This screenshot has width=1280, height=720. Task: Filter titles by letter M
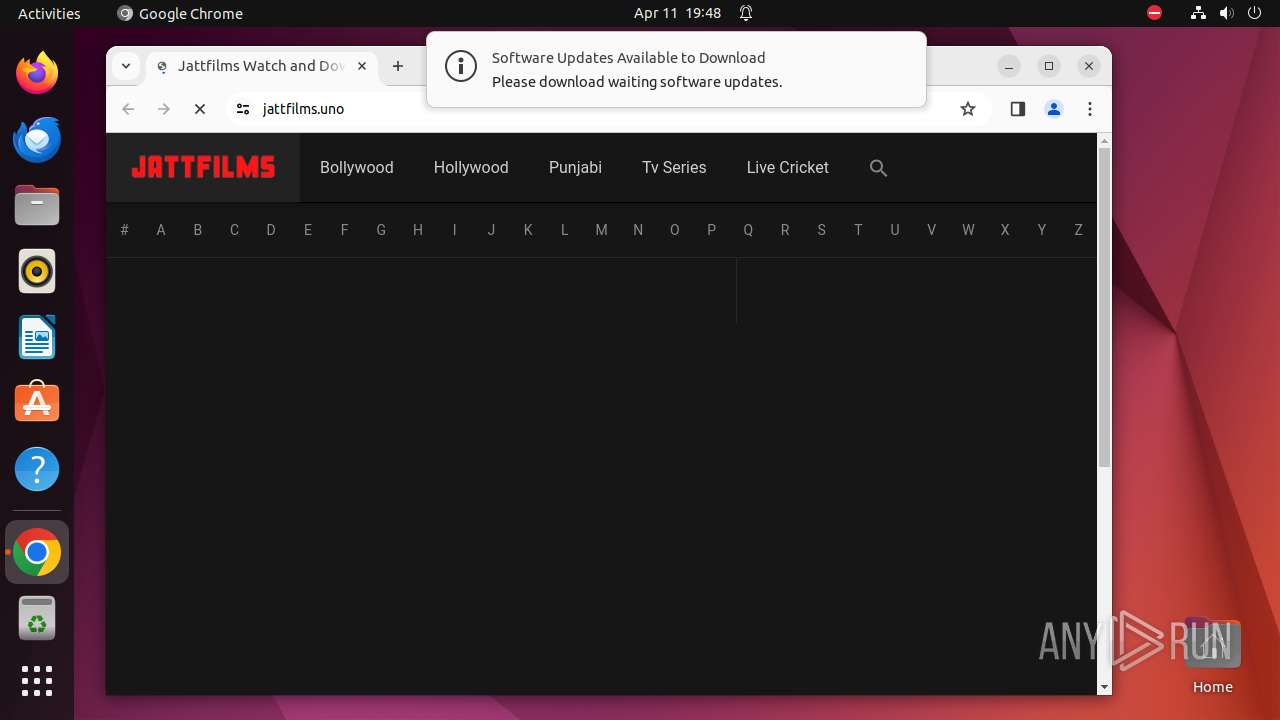pyautogui.click(x=601, y=230)
